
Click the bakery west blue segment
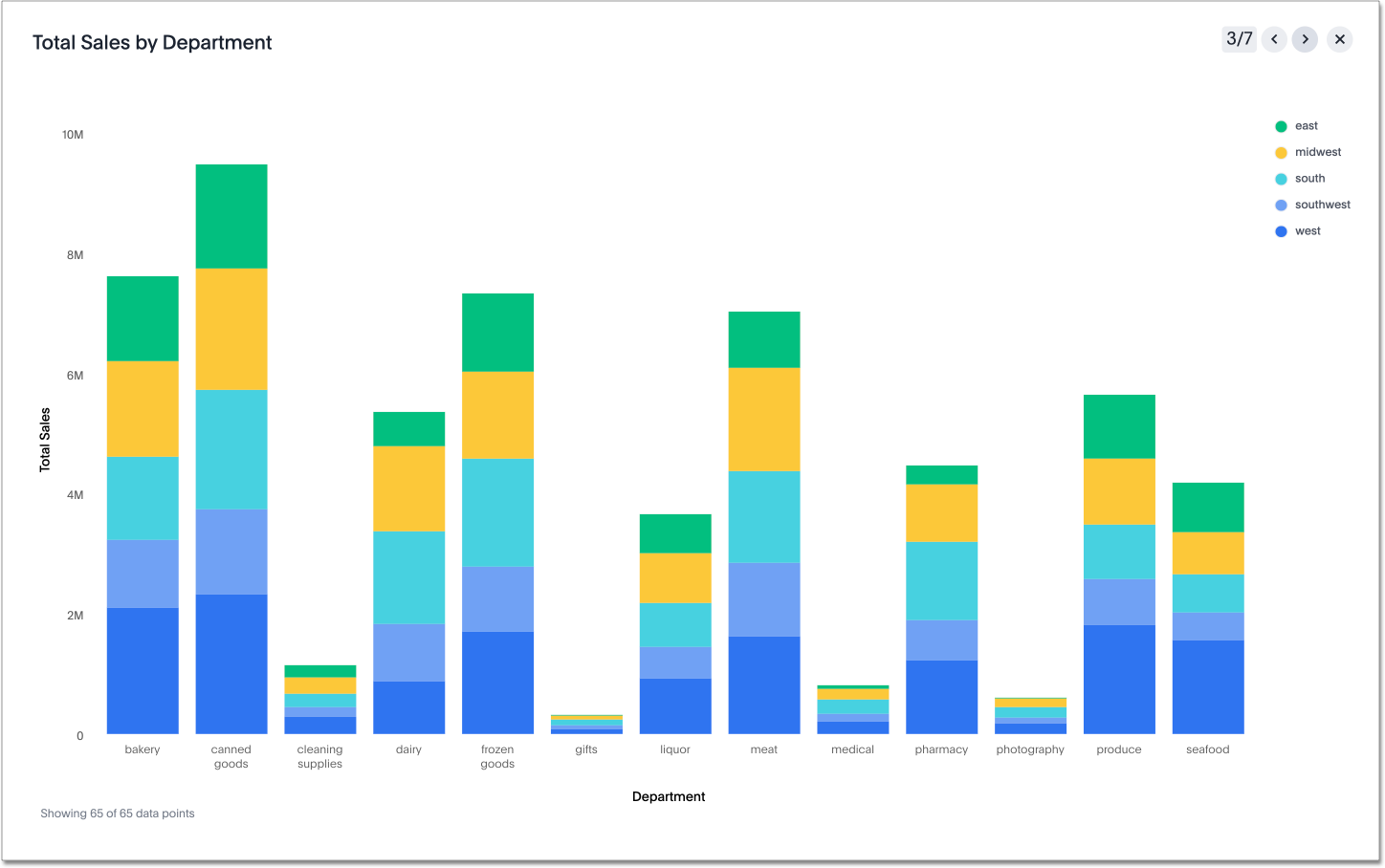point(143,670)
